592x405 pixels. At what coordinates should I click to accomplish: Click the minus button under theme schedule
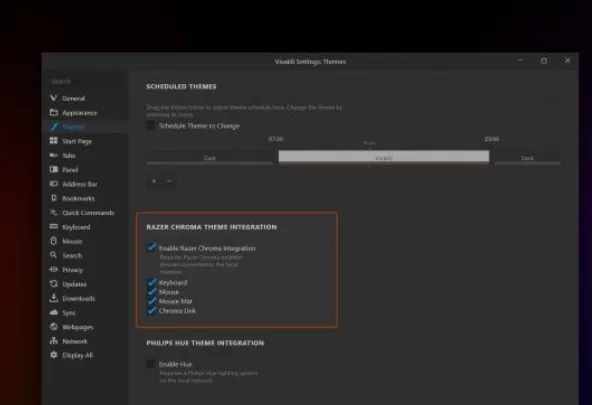(169, 181)
